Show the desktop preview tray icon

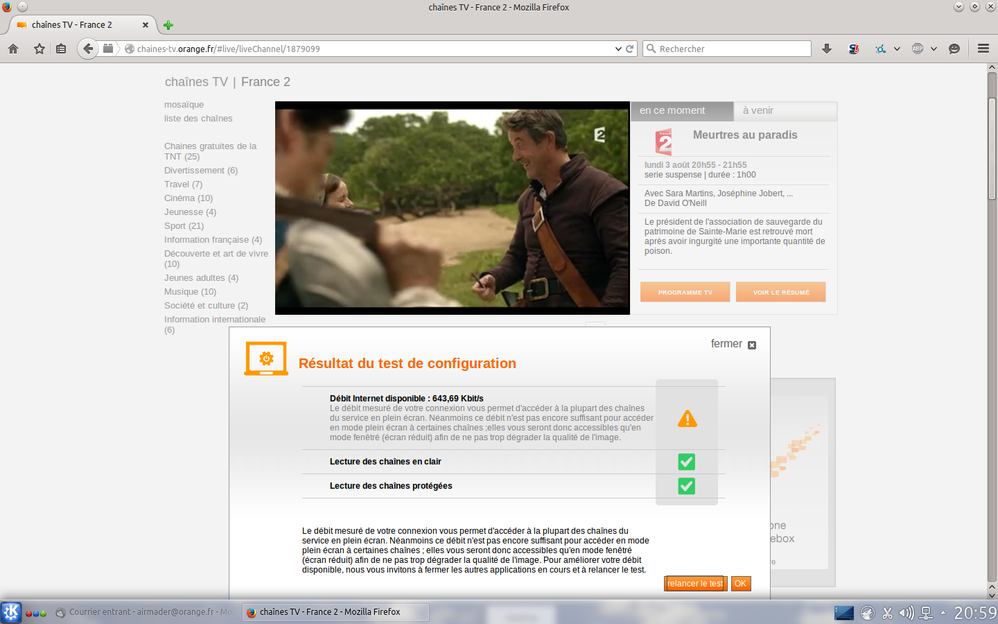pyautogui.click(x=844, y=613)
